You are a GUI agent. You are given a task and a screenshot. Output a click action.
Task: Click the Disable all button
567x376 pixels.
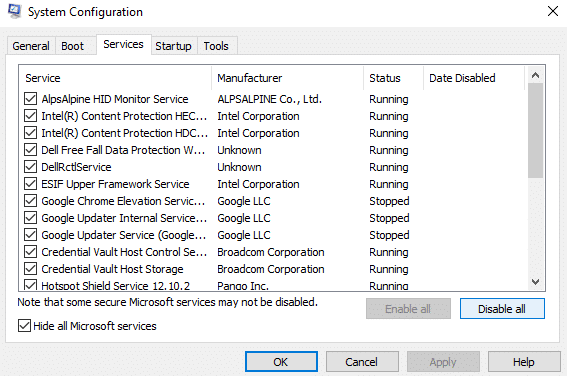tap(502, 309)
